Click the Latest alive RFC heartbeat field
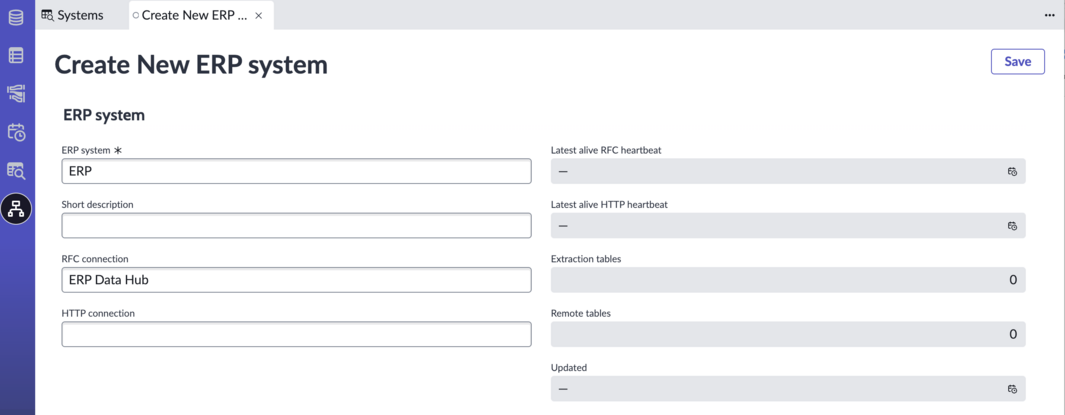This screenshot has height=415, width=1065. click(x=788, y=171)
